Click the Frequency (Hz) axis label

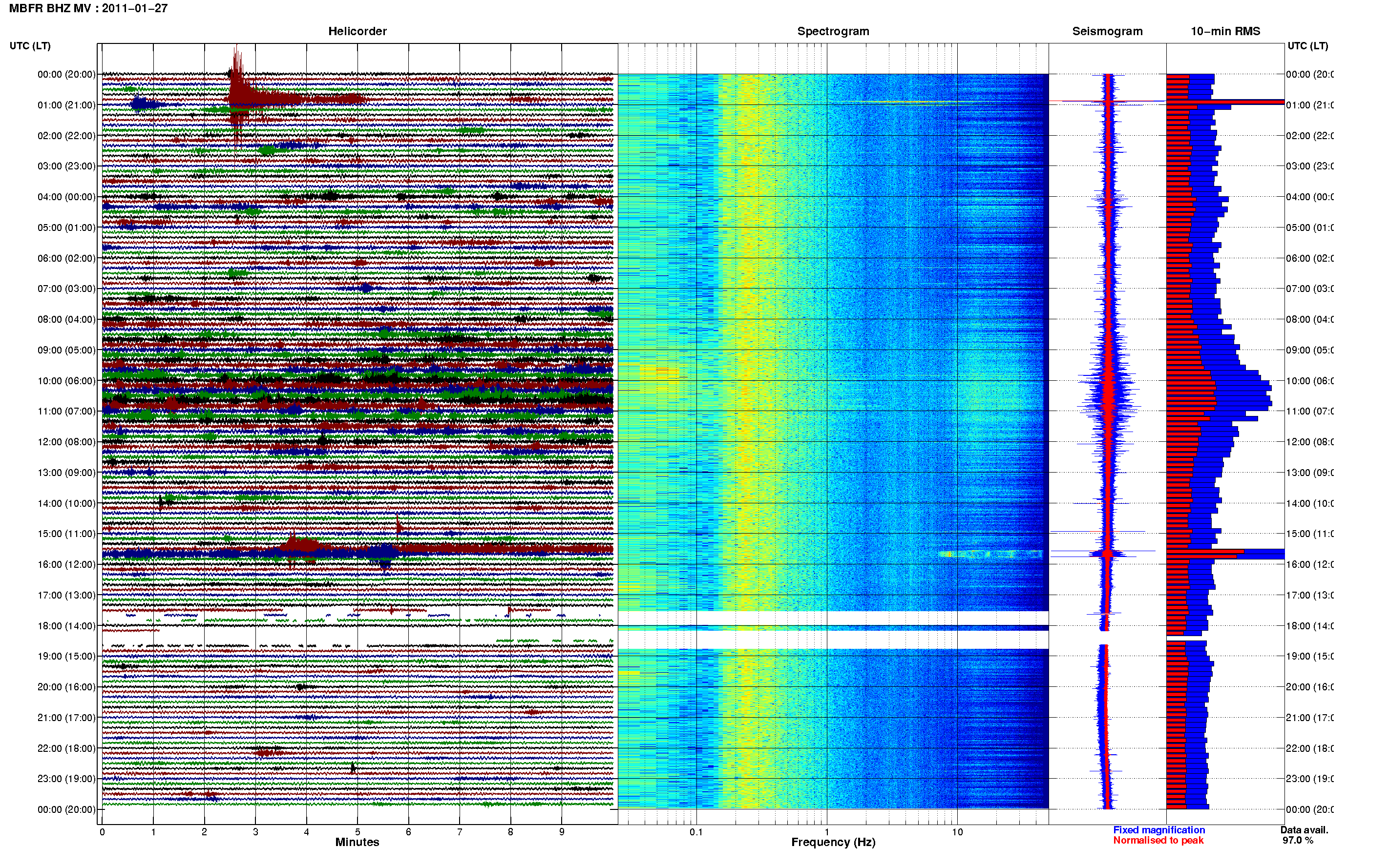point(833,842)
